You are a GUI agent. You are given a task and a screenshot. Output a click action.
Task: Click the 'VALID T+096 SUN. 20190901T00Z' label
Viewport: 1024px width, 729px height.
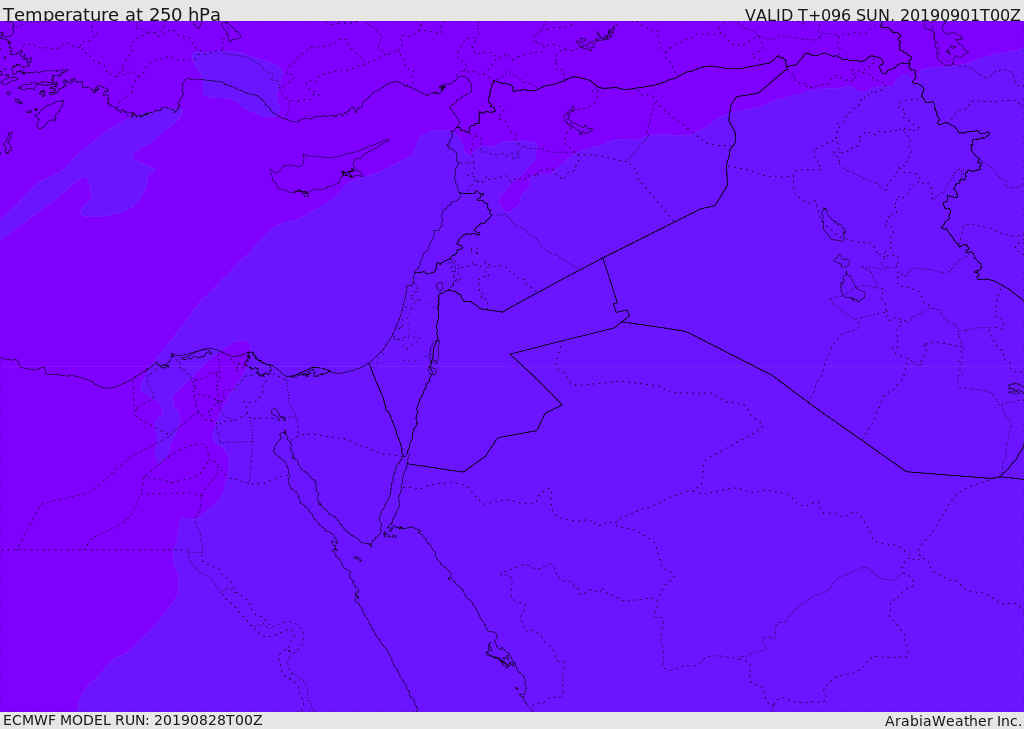tap(882, 14)
